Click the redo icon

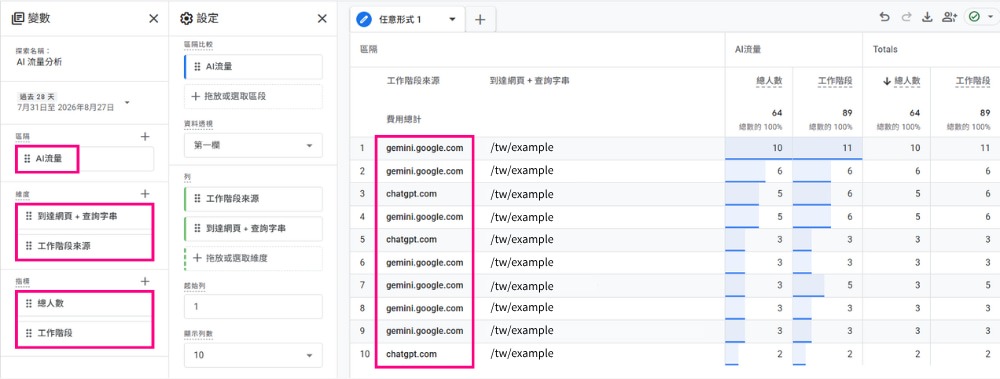[x=906, y=17]
